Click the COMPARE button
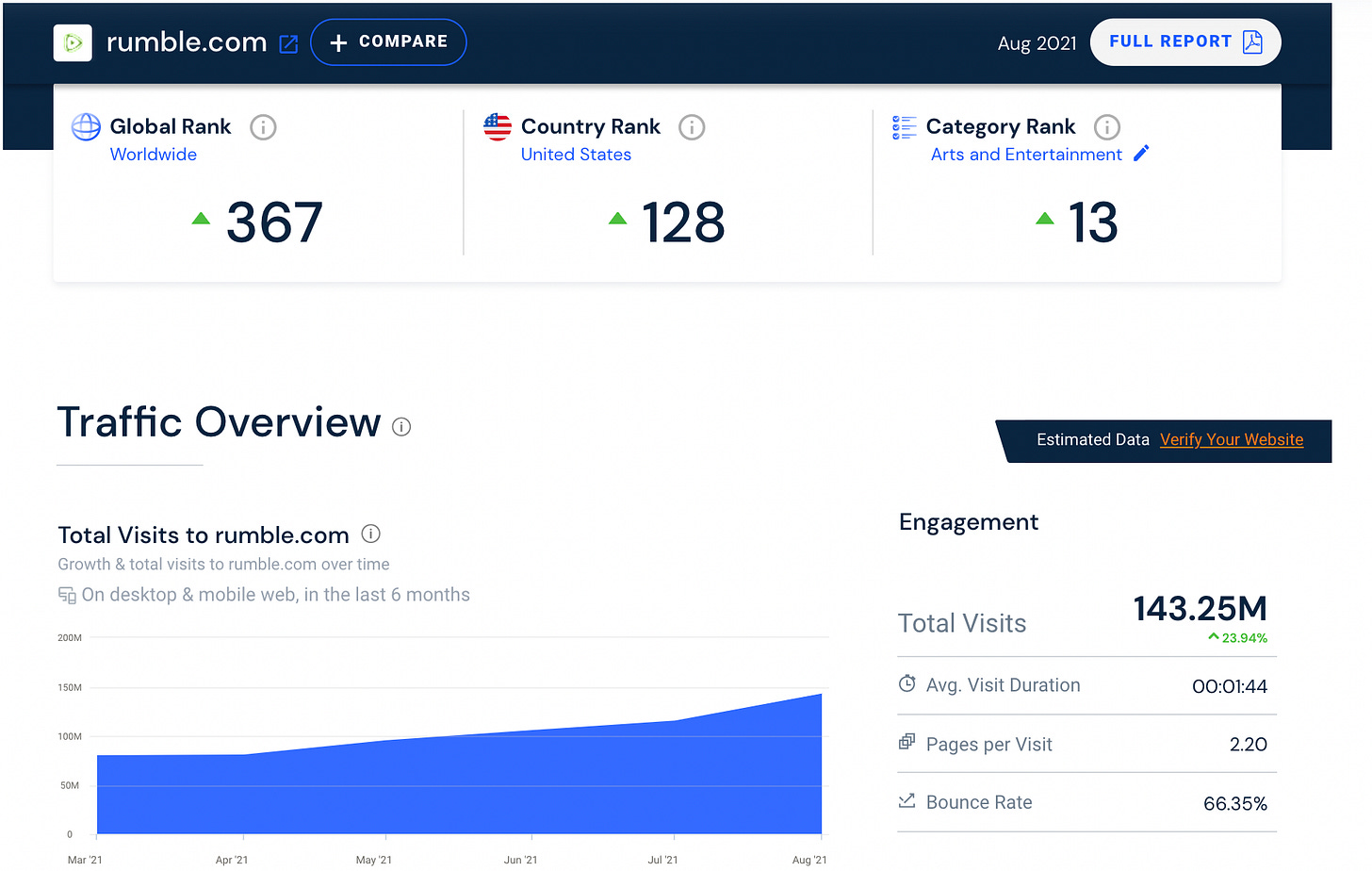Screen dimensions: 1372x871 pyautogui.click(x=388, y=42)
